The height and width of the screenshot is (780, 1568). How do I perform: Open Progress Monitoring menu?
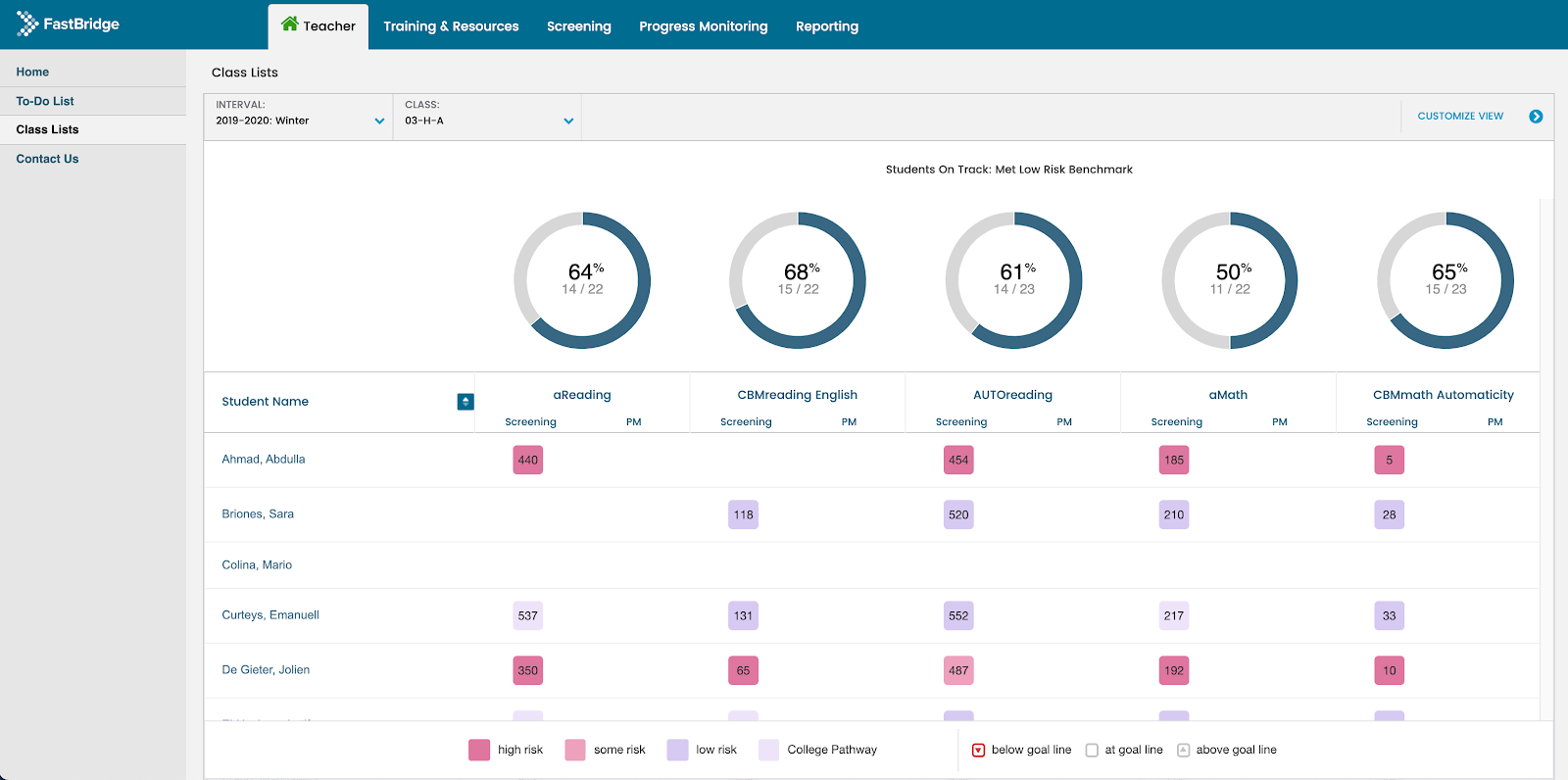[704, 26]
